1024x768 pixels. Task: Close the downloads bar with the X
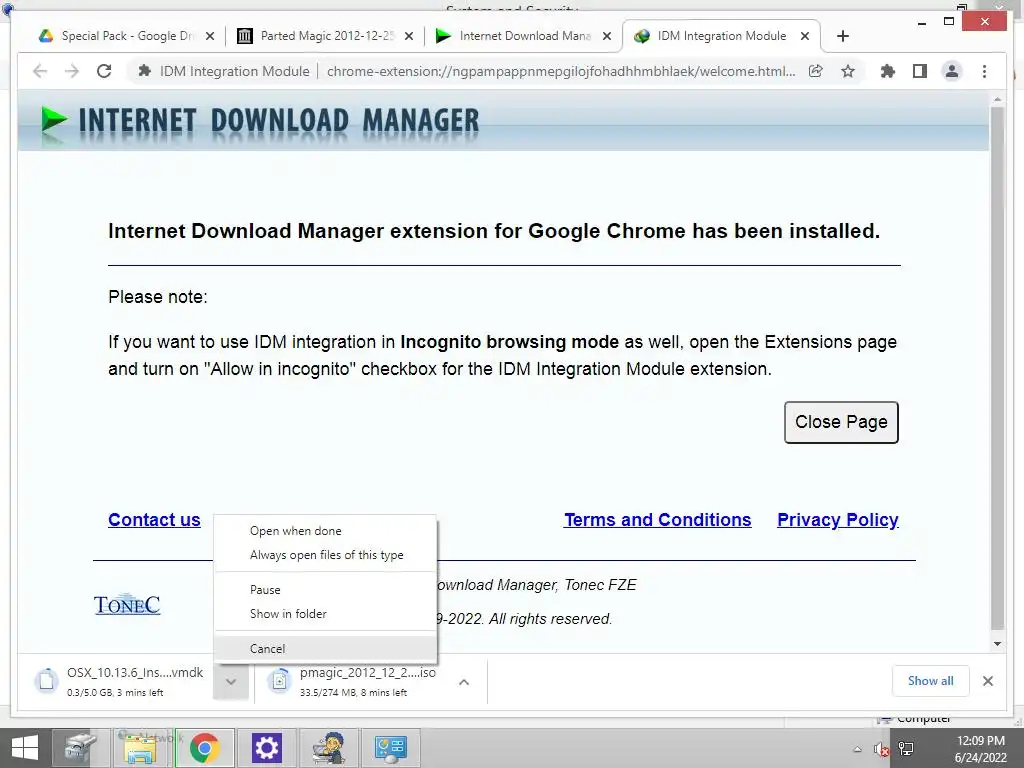(x=987, y=681)
